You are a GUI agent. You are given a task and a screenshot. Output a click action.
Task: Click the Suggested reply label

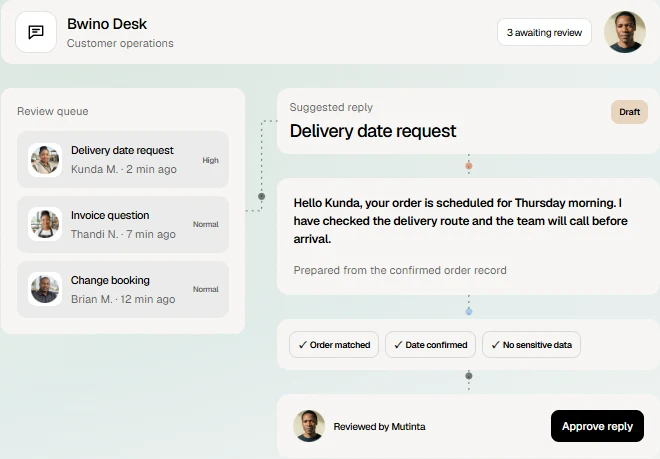(331, 107)
